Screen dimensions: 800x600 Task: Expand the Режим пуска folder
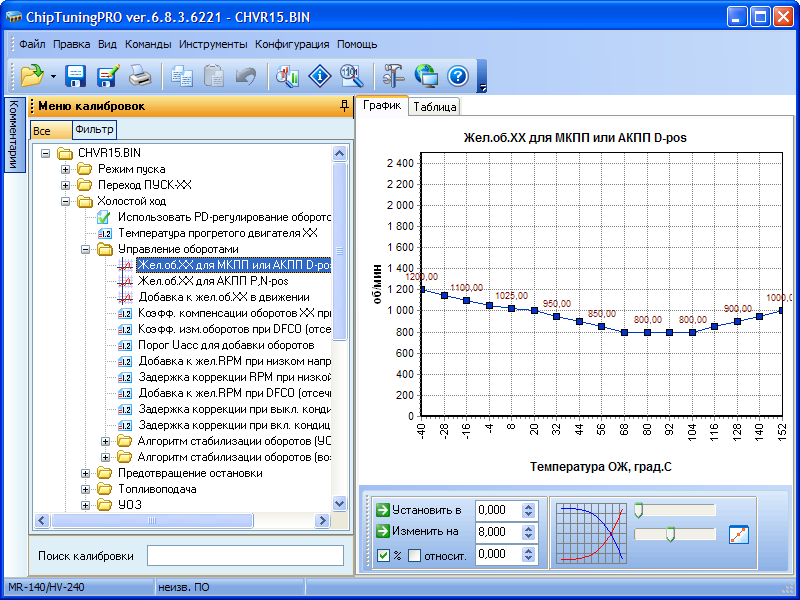(67, 169)
